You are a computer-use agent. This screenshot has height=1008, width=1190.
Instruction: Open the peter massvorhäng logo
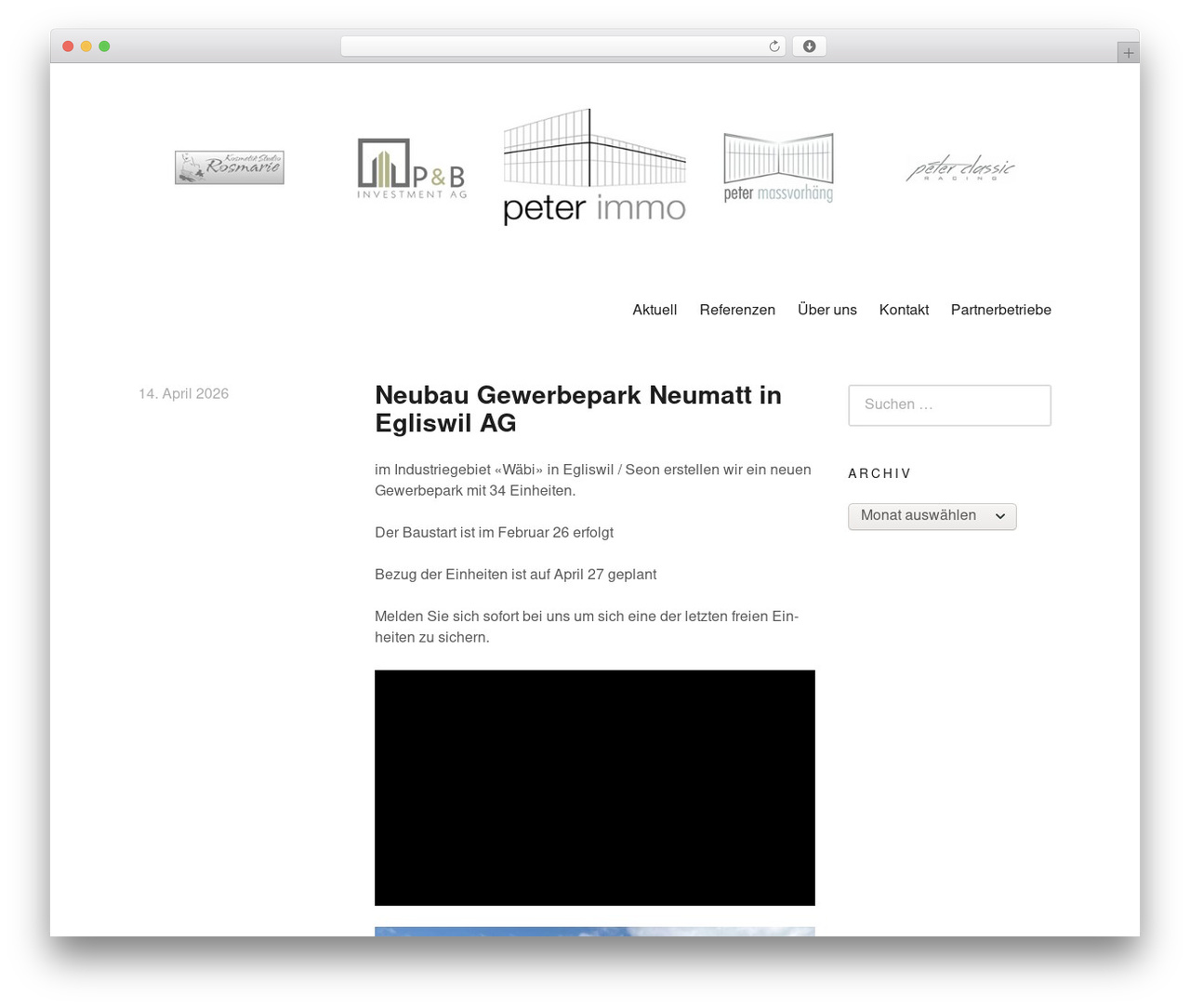click(778, 167)
